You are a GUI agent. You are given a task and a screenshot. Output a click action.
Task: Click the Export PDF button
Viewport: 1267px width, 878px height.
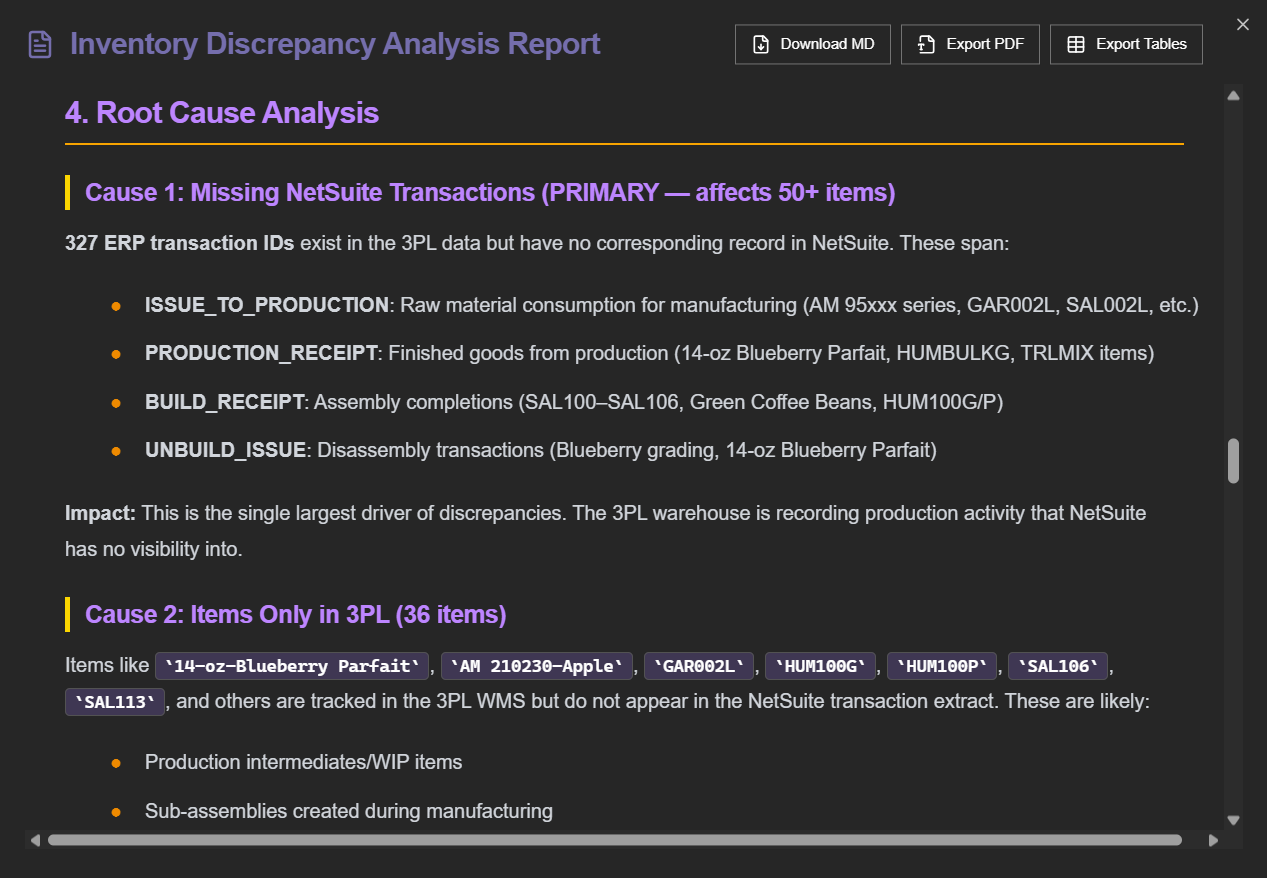[970, 44]
